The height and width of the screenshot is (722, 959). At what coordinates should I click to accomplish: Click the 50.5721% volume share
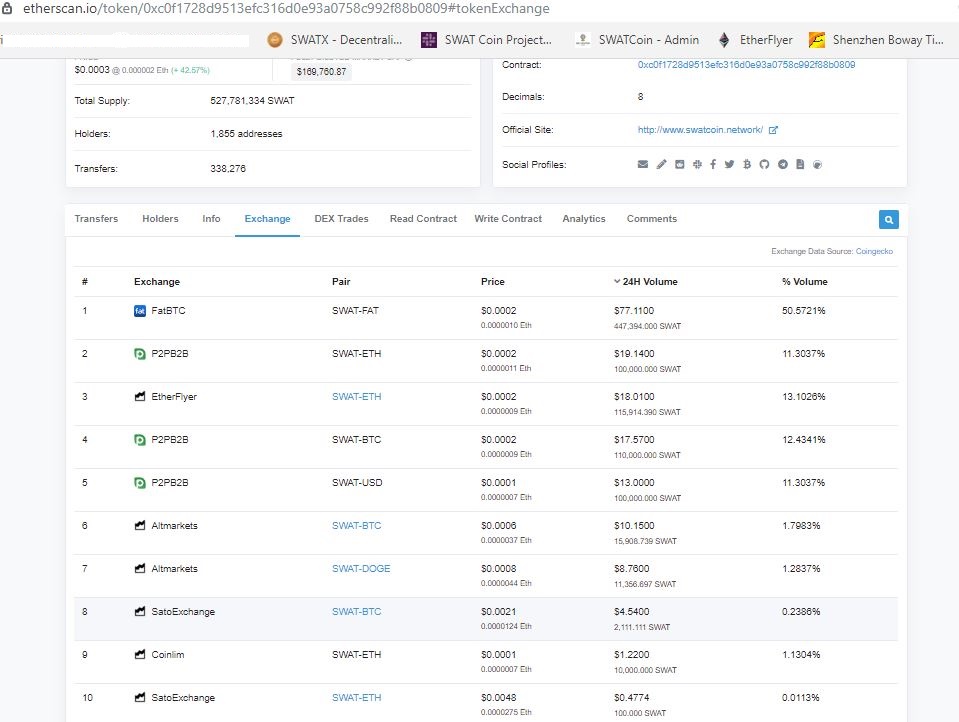tap(804, 311)
